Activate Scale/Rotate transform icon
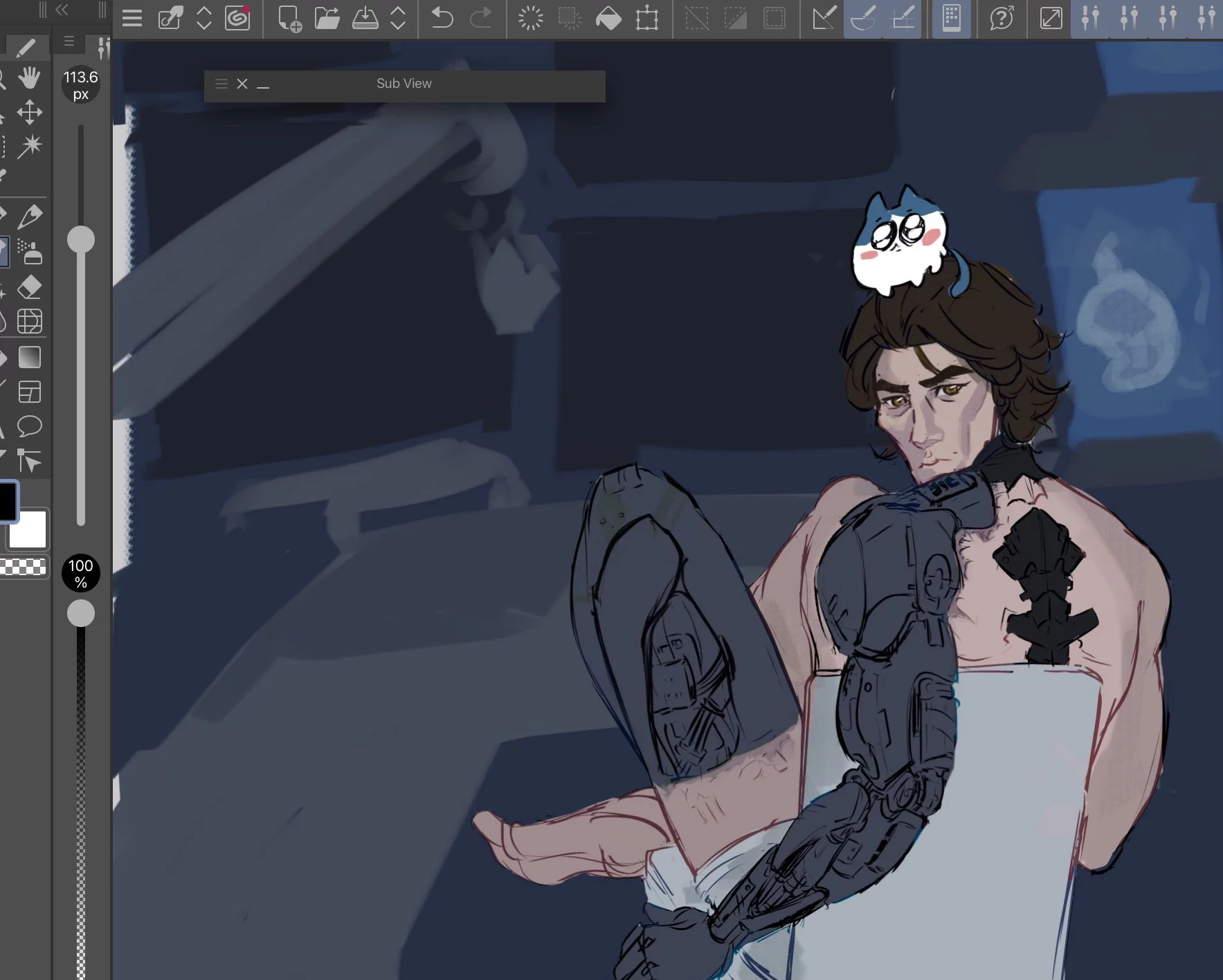 (647, 18)
